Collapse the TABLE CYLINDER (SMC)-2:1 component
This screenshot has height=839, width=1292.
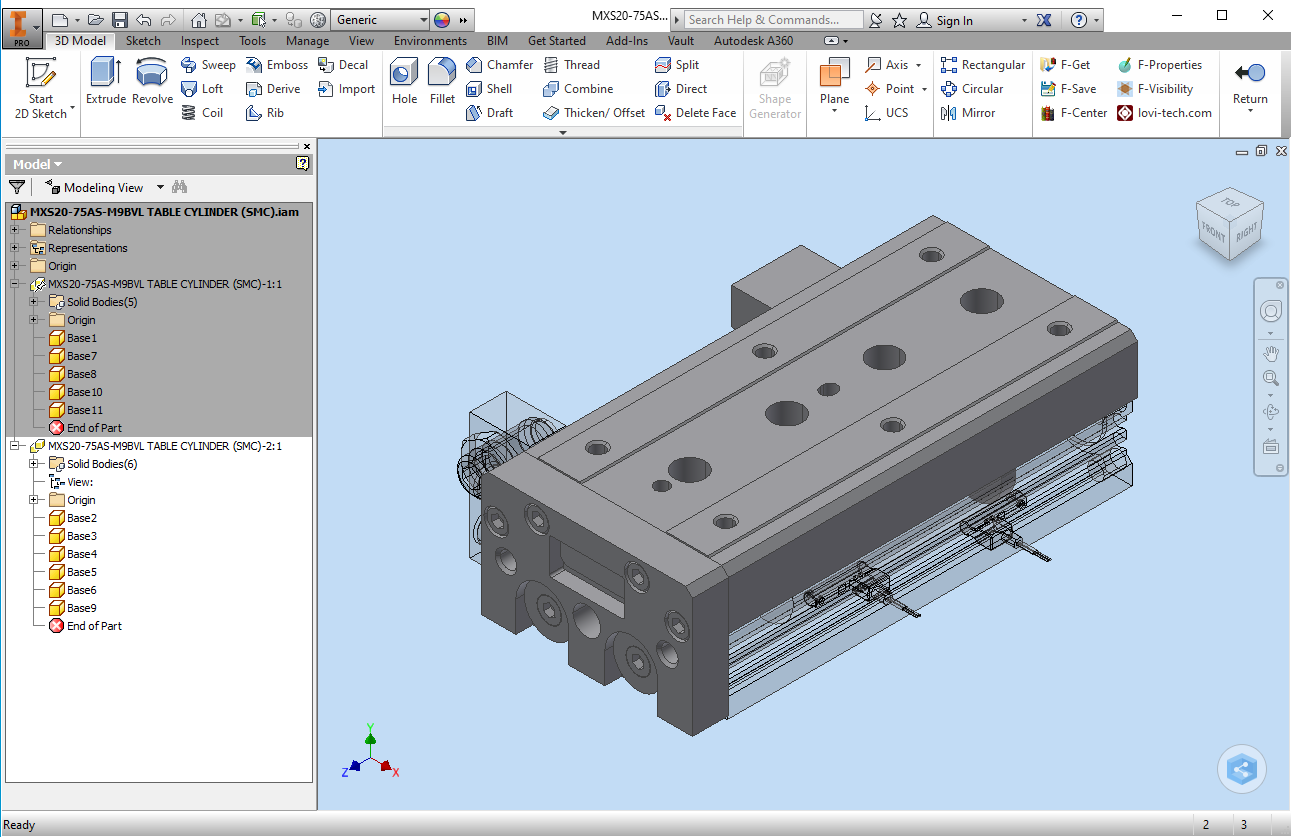pyautogui.click(x=15, y=446)
